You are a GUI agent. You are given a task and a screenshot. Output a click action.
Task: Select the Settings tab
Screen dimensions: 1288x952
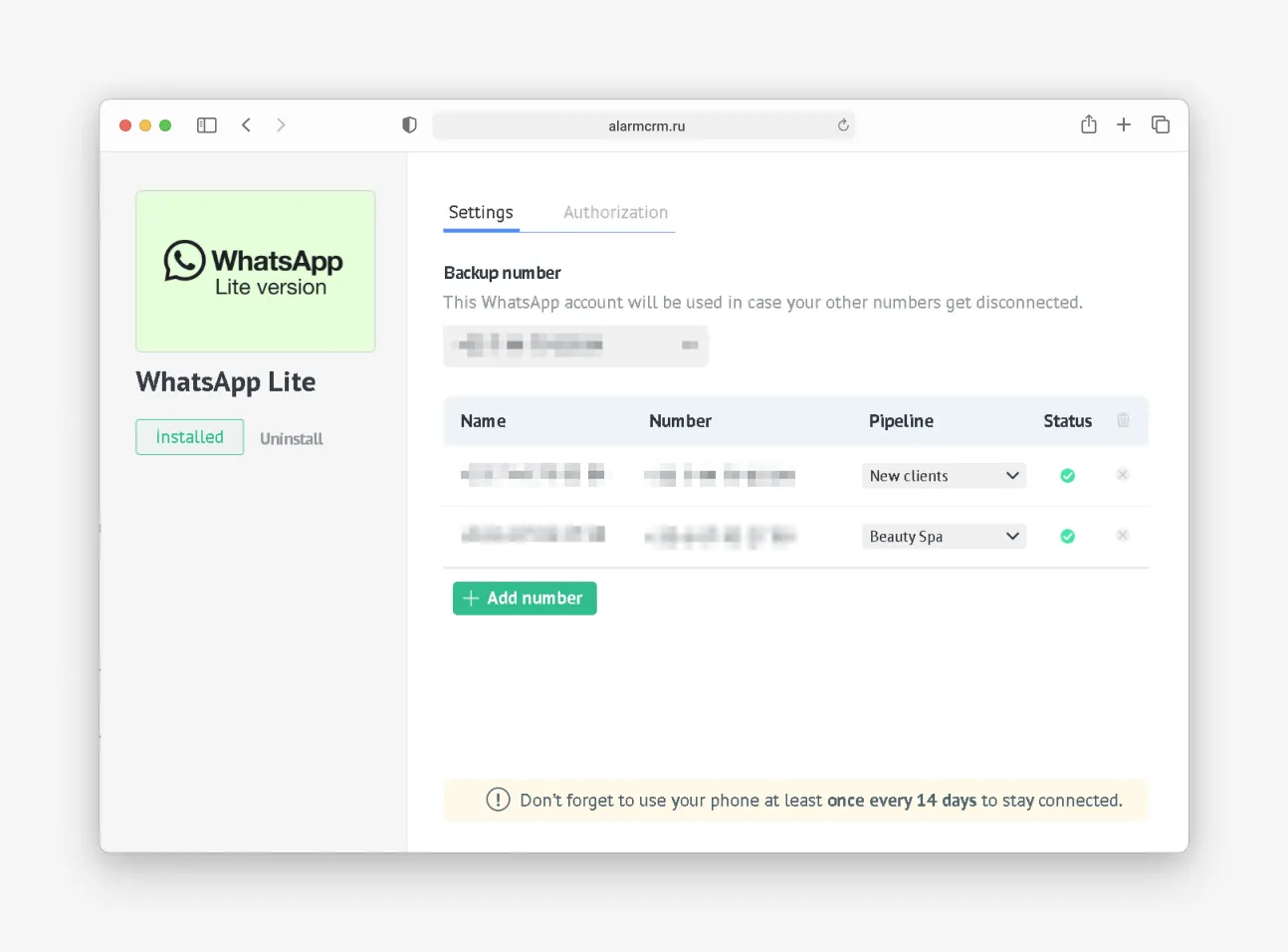coord(481,212)
